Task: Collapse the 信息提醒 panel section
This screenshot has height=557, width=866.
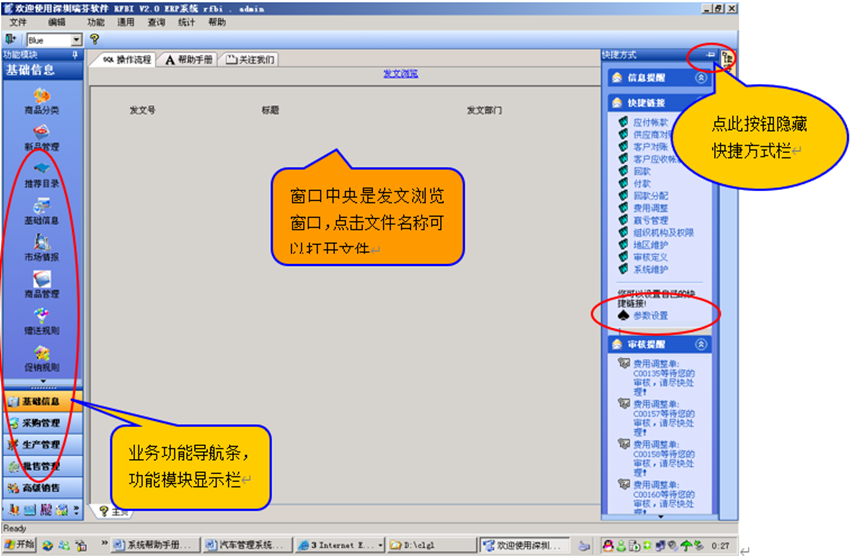Action: tap(701, 77)
